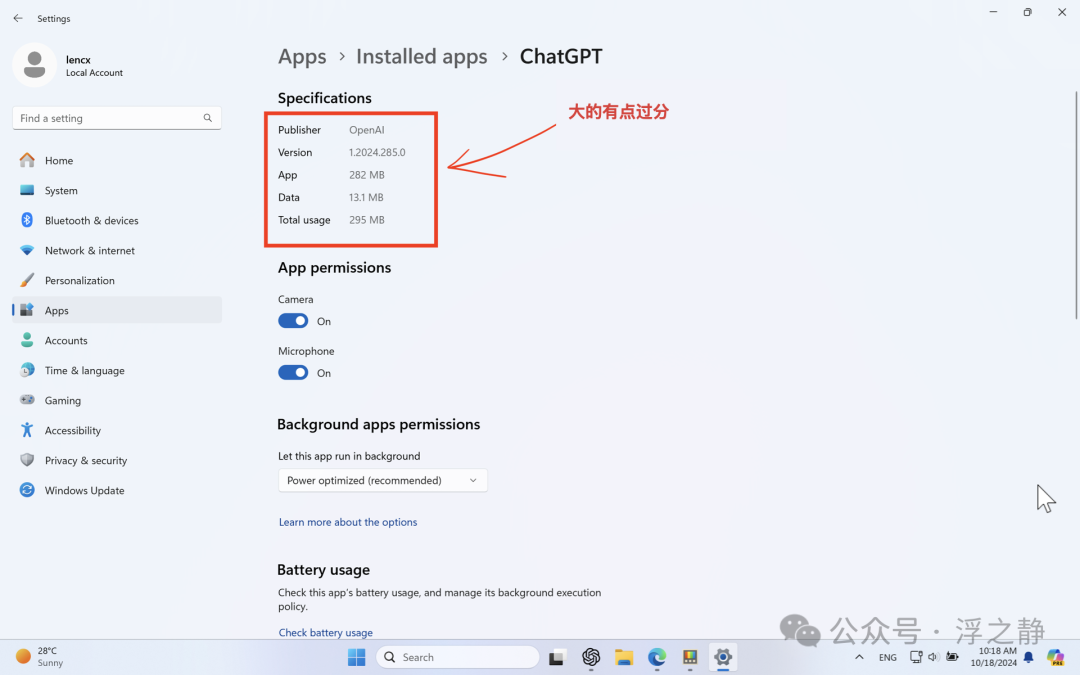
Task: Select Gaming in the sidebar
Action: [117, 400]
